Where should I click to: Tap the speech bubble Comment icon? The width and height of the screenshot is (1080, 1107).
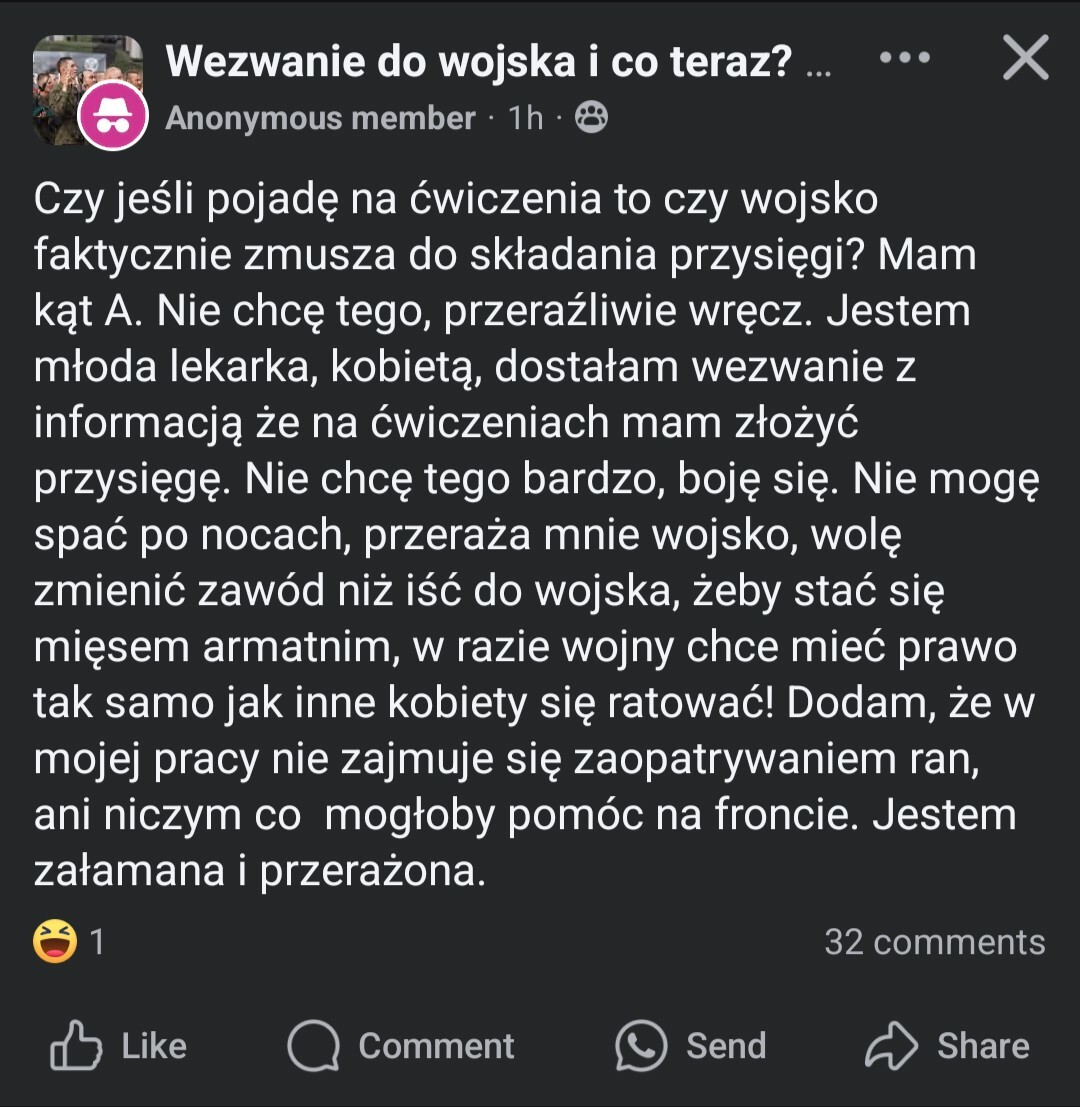click(313, 1046)
